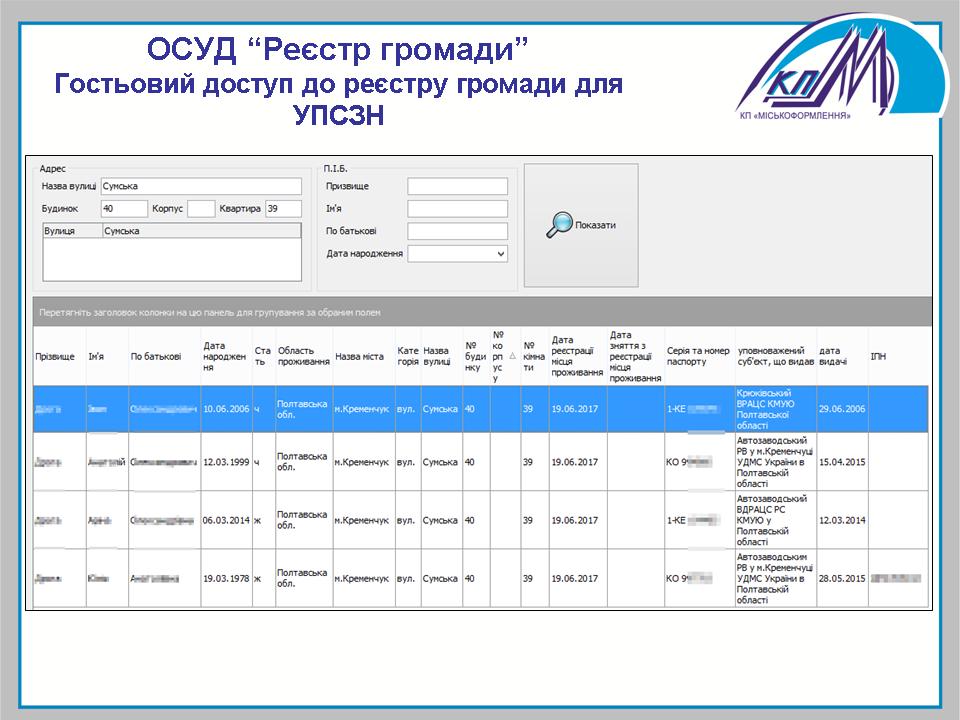The height and width of the screenshot is (720, 960).
Task: Click the По батькові search field
Action: (457, 231)
